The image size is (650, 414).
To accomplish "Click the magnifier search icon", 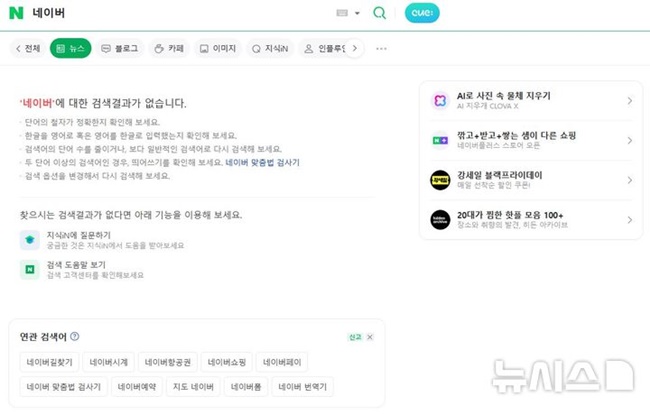I will coord(379,13).
